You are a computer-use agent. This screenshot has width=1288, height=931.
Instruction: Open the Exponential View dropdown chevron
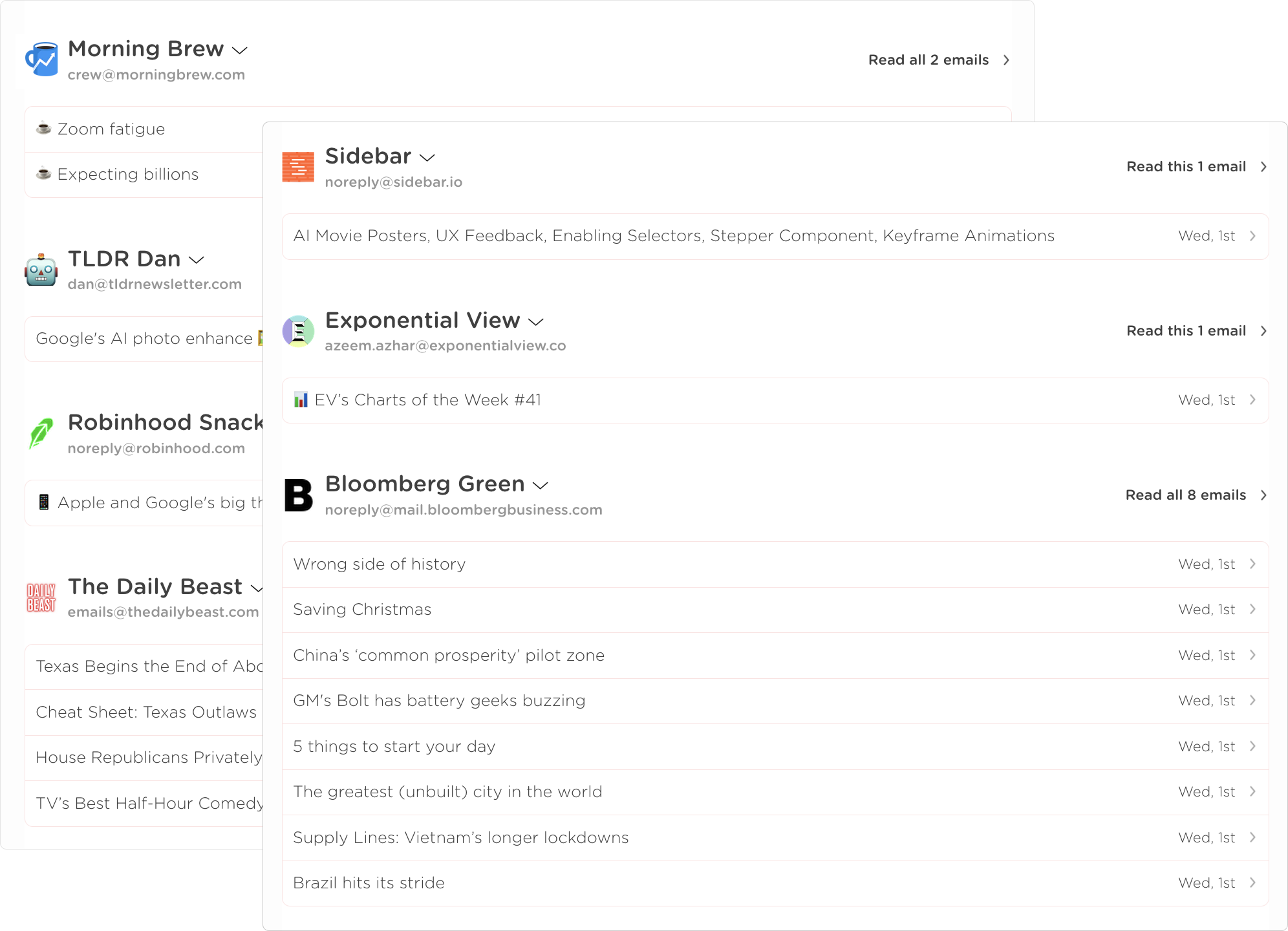pos(536,322)
